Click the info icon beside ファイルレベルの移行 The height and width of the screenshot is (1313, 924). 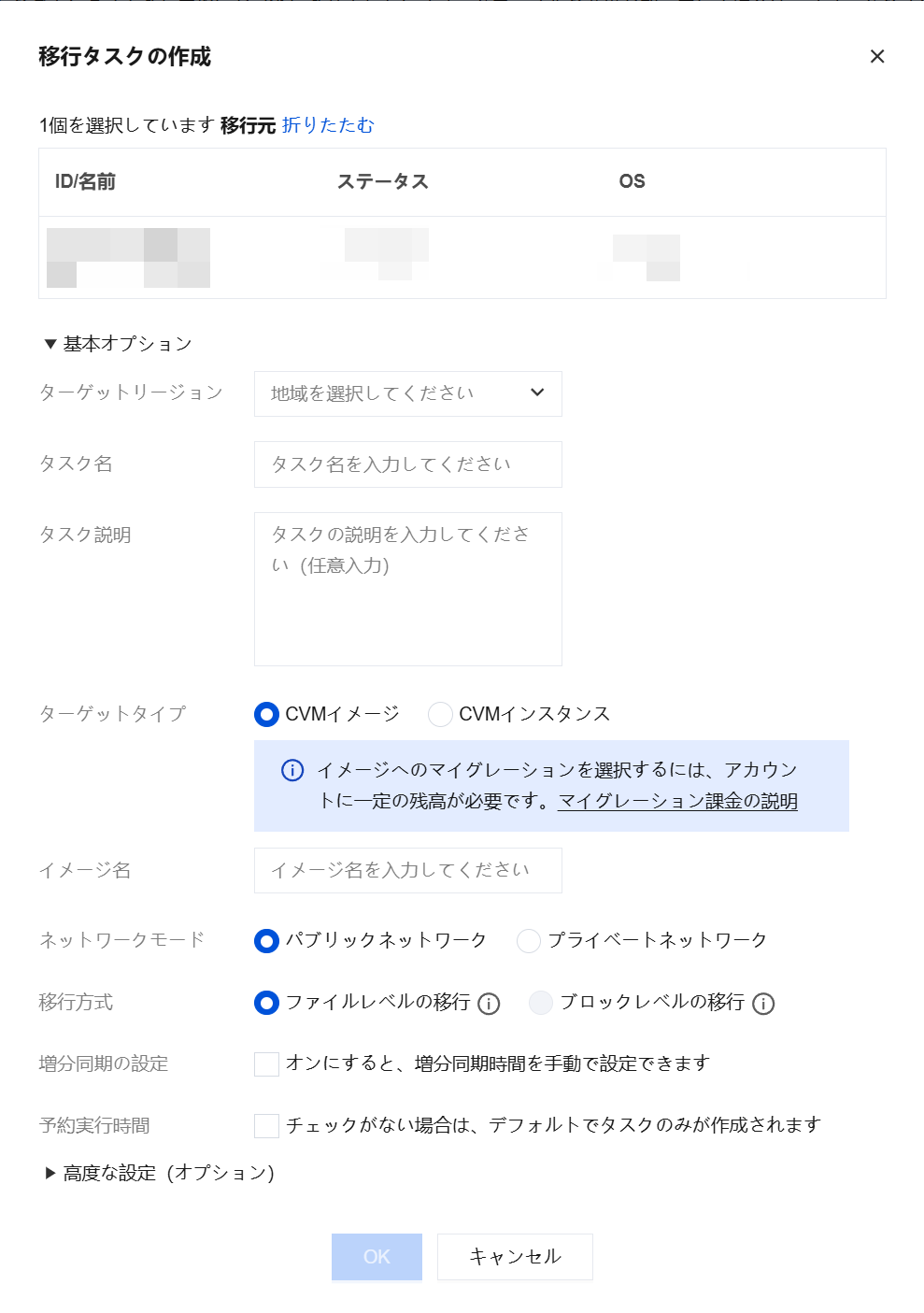tap(489, 1004)
